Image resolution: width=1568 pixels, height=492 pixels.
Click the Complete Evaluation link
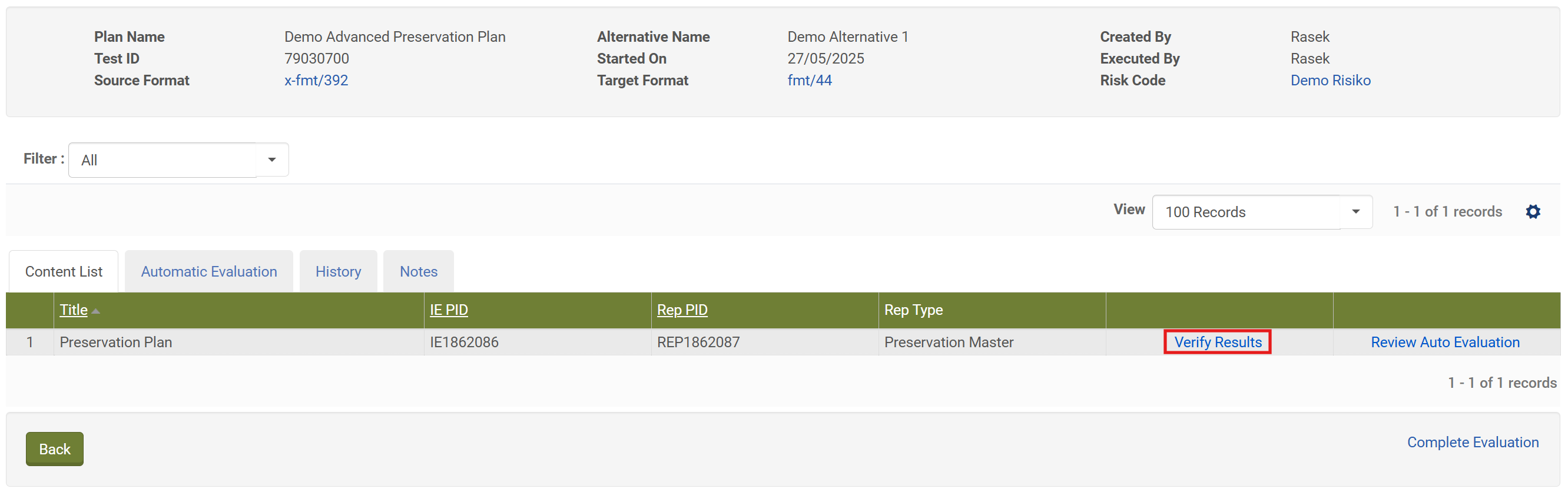[1473, 442]
